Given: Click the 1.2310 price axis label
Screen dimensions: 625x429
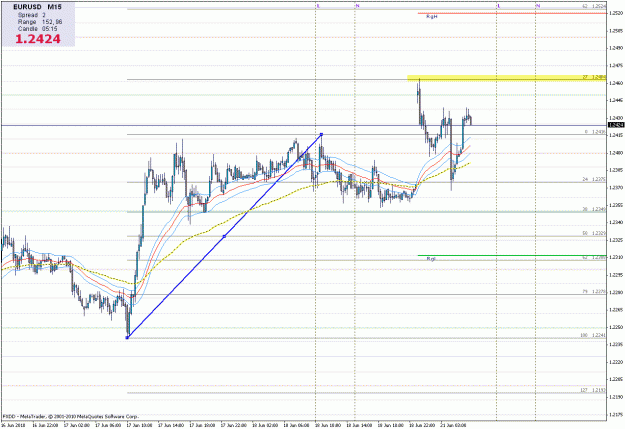Looking at the screenshot, I should [616, 257].
